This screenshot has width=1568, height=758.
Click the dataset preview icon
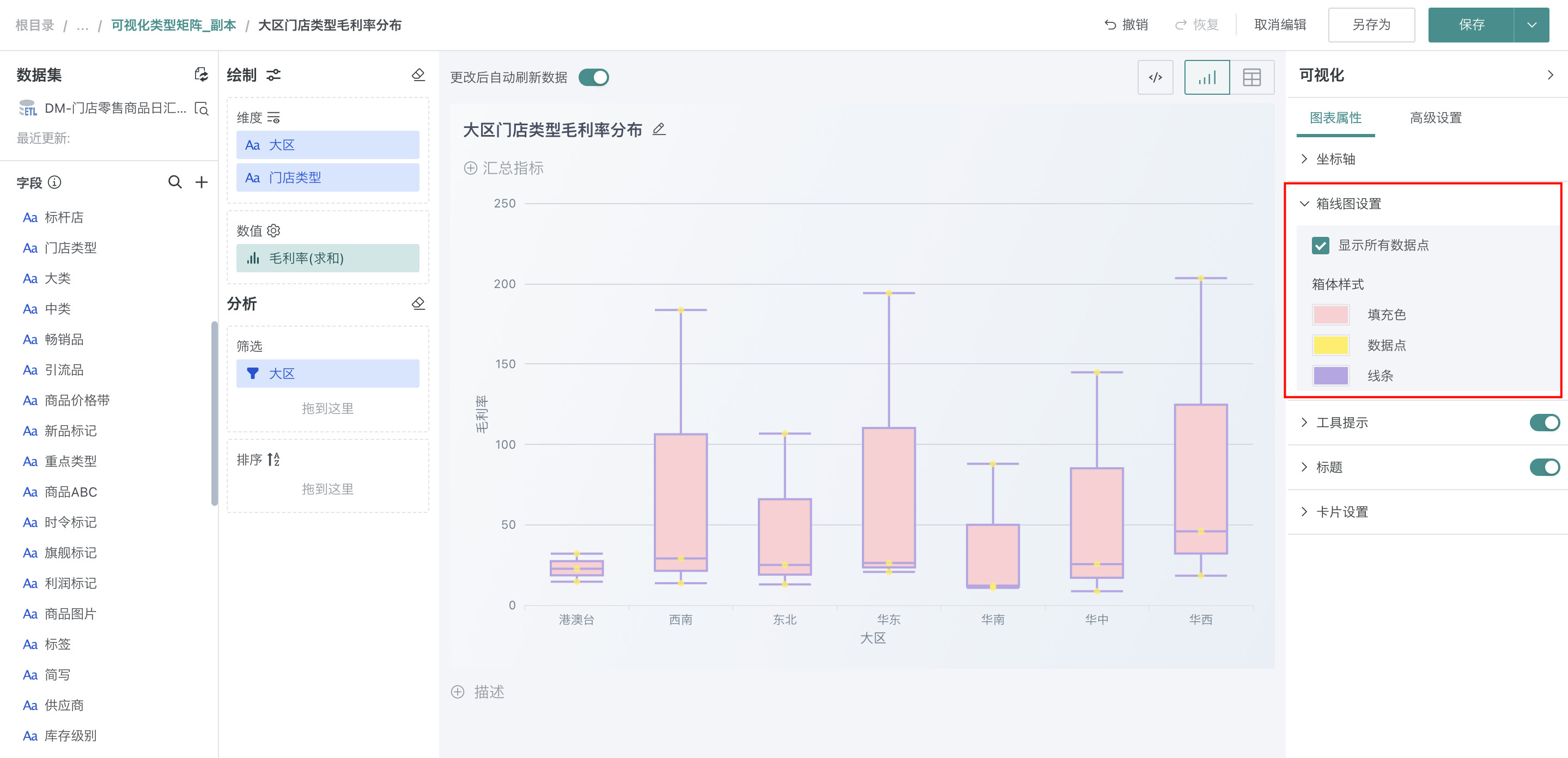click(202, 108)
